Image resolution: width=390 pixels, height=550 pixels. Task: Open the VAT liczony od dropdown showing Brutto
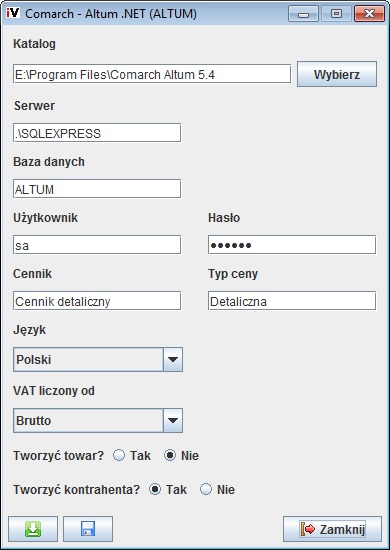98,420
